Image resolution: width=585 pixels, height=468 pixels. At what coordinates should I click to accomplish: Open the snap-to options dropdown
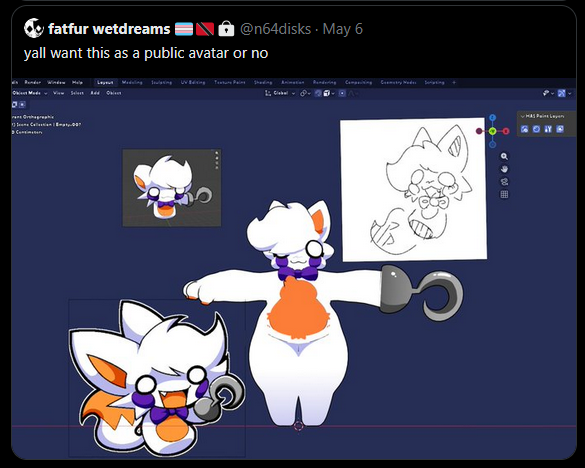[x=329, y=93]
